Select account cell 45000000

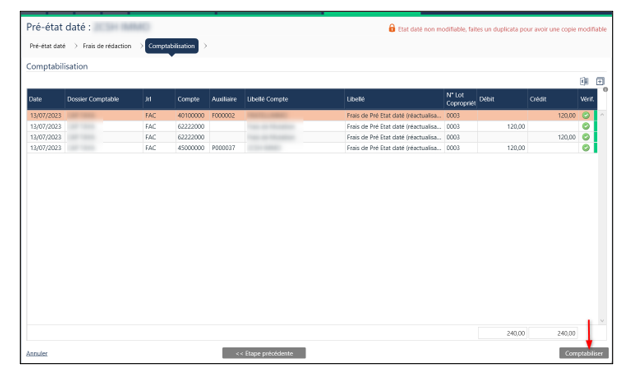[192, 148]
